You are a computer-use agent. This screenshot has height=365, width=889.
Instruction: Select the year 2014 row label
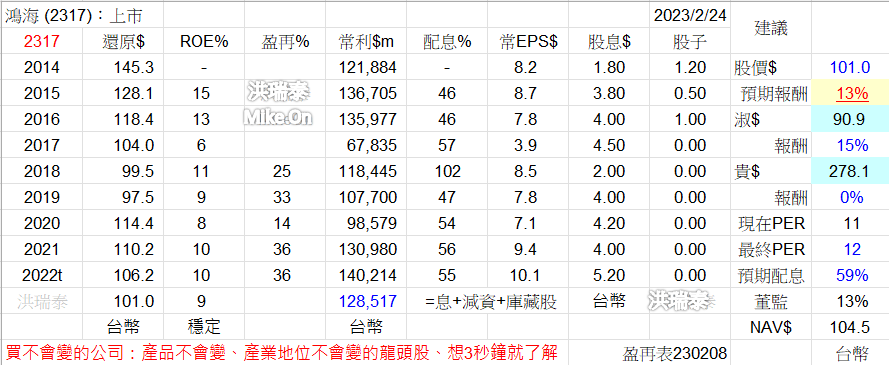pos(41,67)
